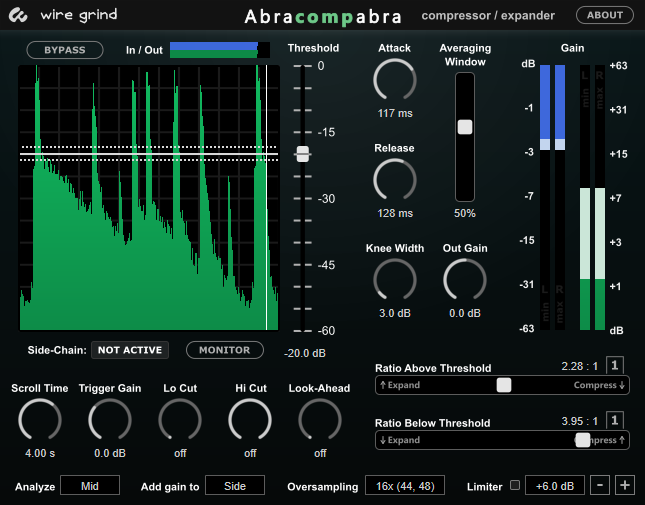Click the Wire Grind logo icon
The width and height of the screenshot is (645, 505).
(18, 15)
